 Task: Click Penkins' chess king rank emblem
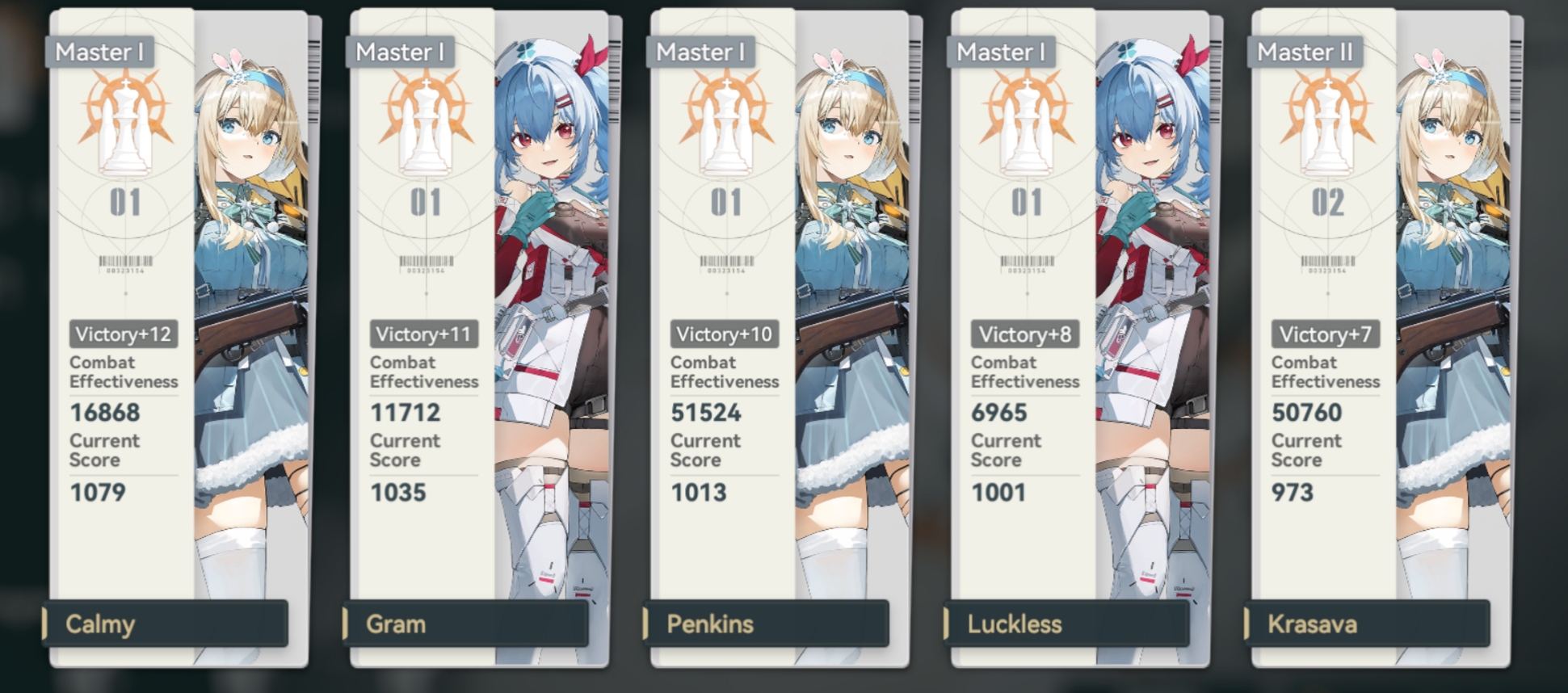click(x=726, y=123)
